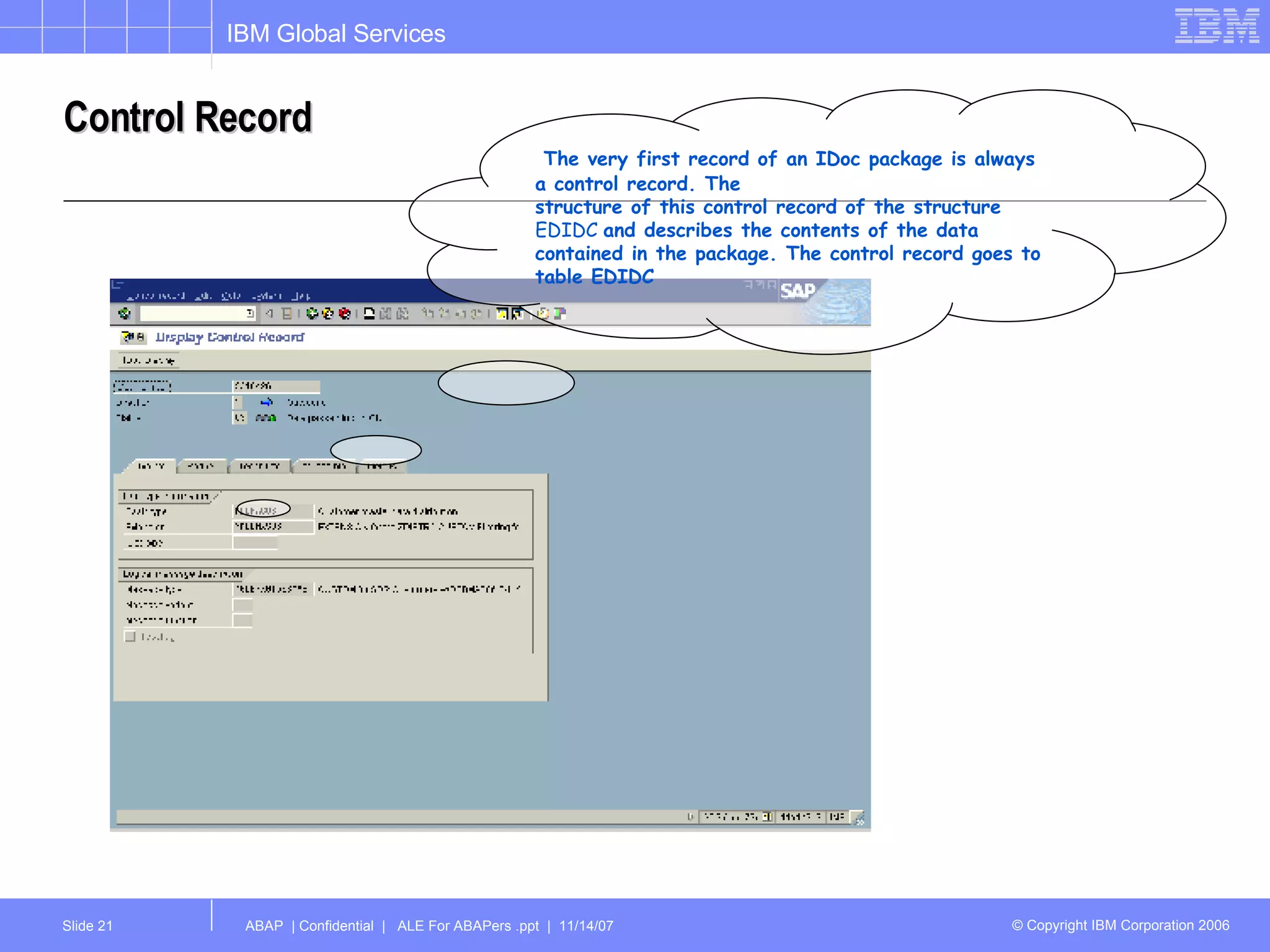Open the System menu
1270x952 pixels.
(267, 296)
